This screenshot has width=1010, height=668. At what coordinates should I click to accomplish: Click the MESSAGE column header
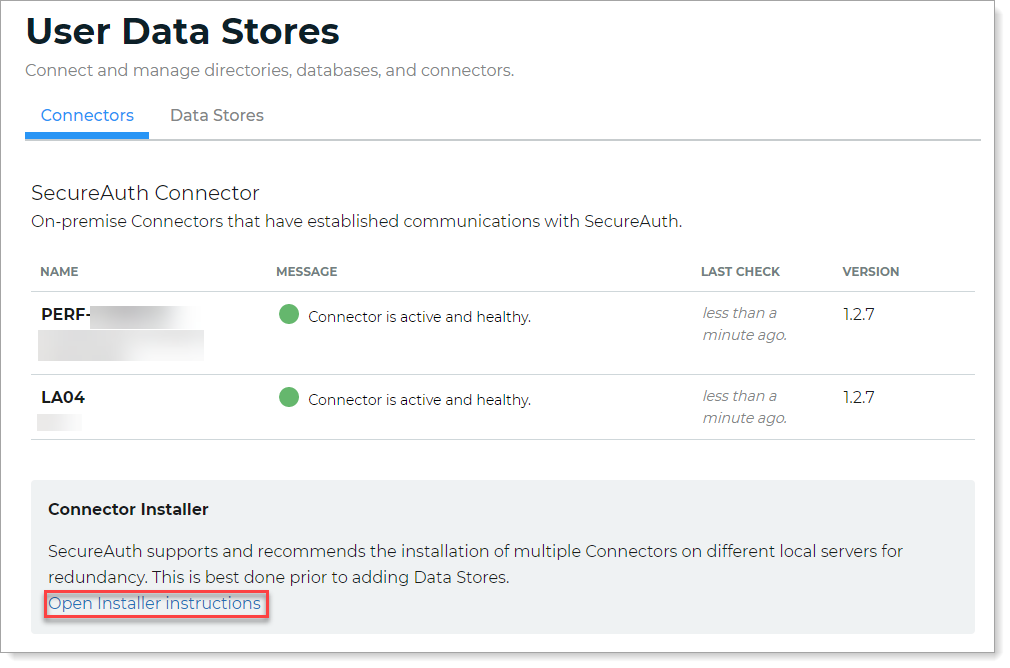point(306,271)
